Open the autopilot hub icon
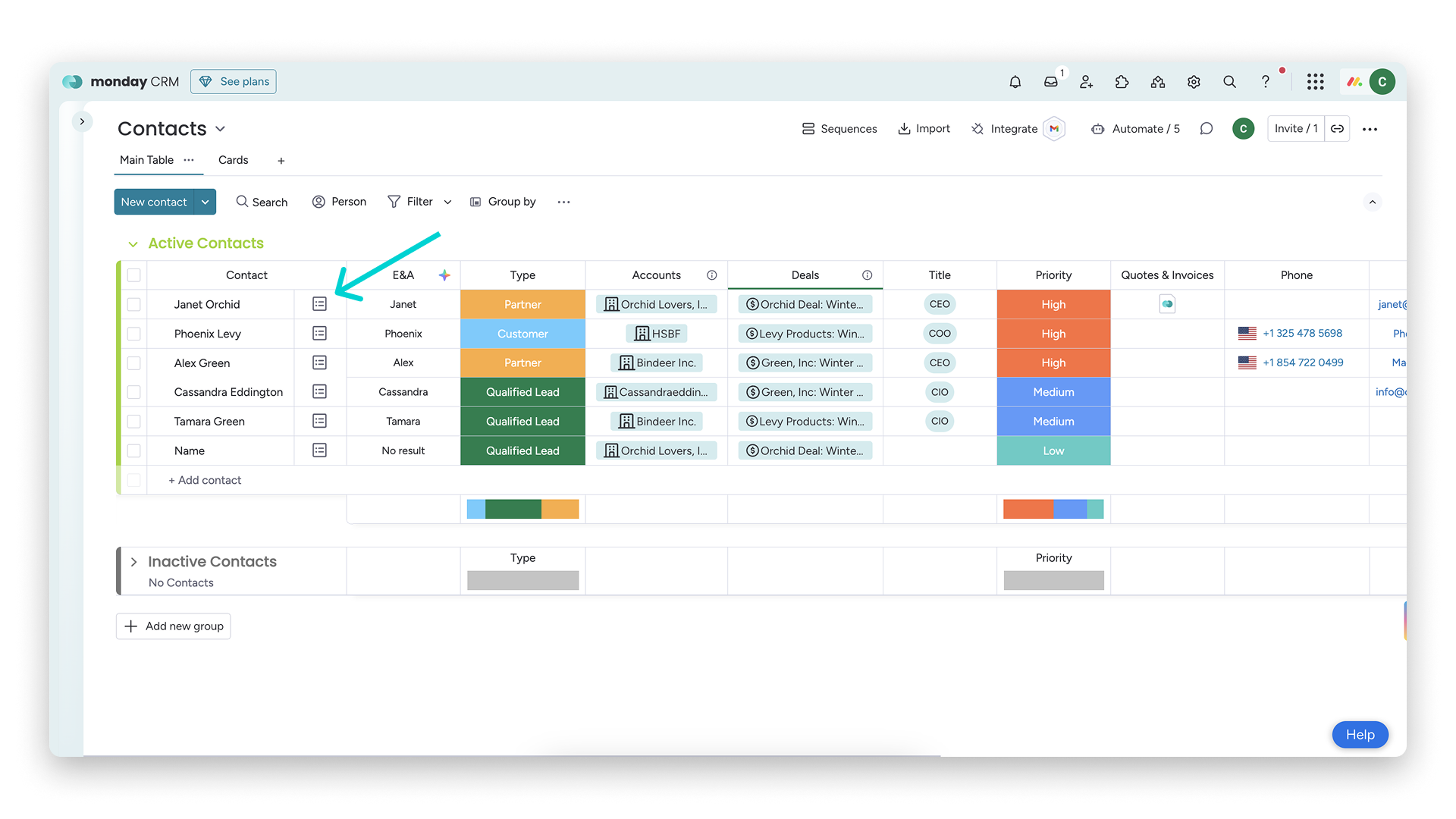 (x=1158, y=82)
